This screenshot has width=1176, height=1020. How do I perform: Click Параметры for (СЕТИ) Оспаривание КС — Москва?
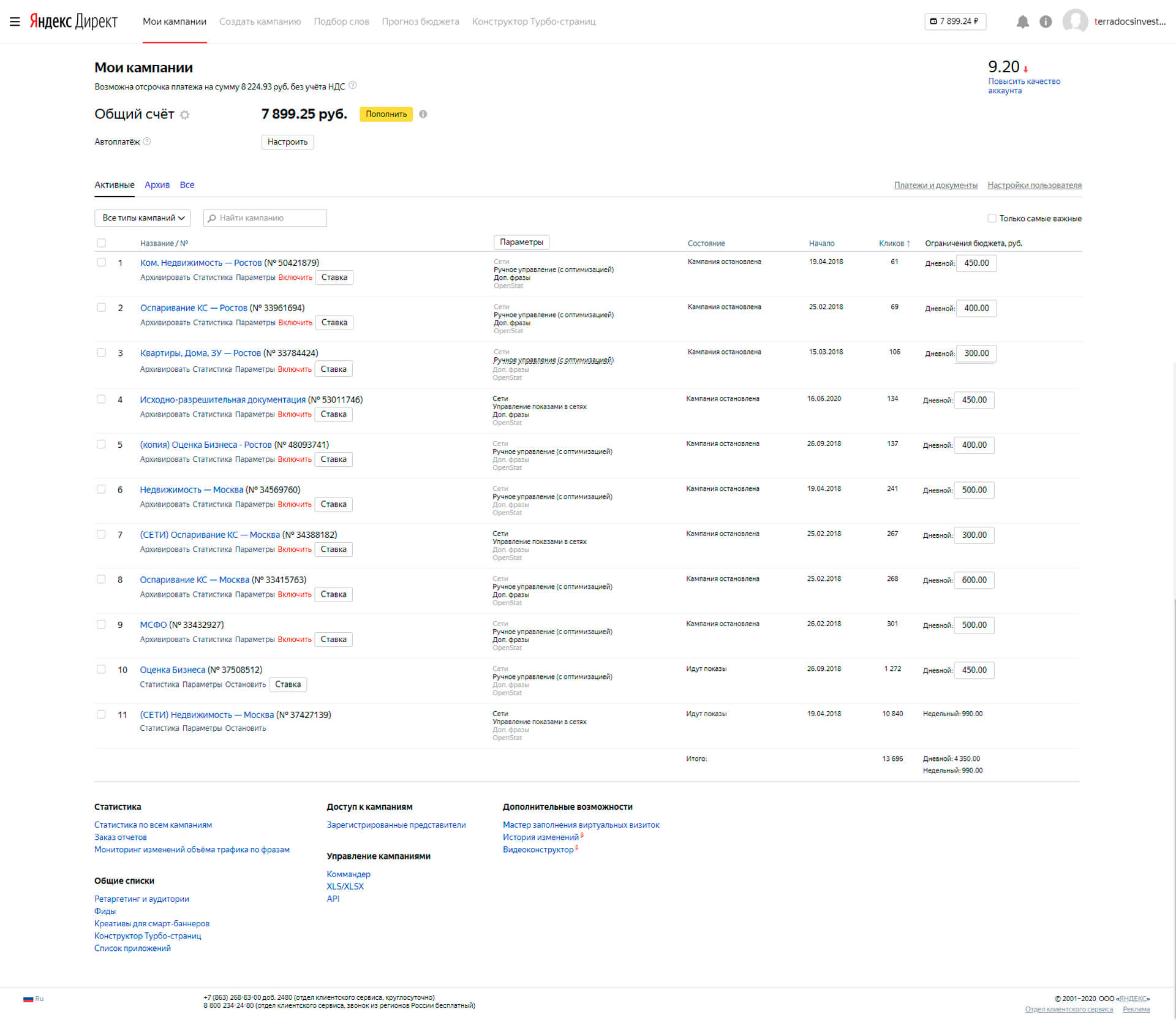(255, 550)
